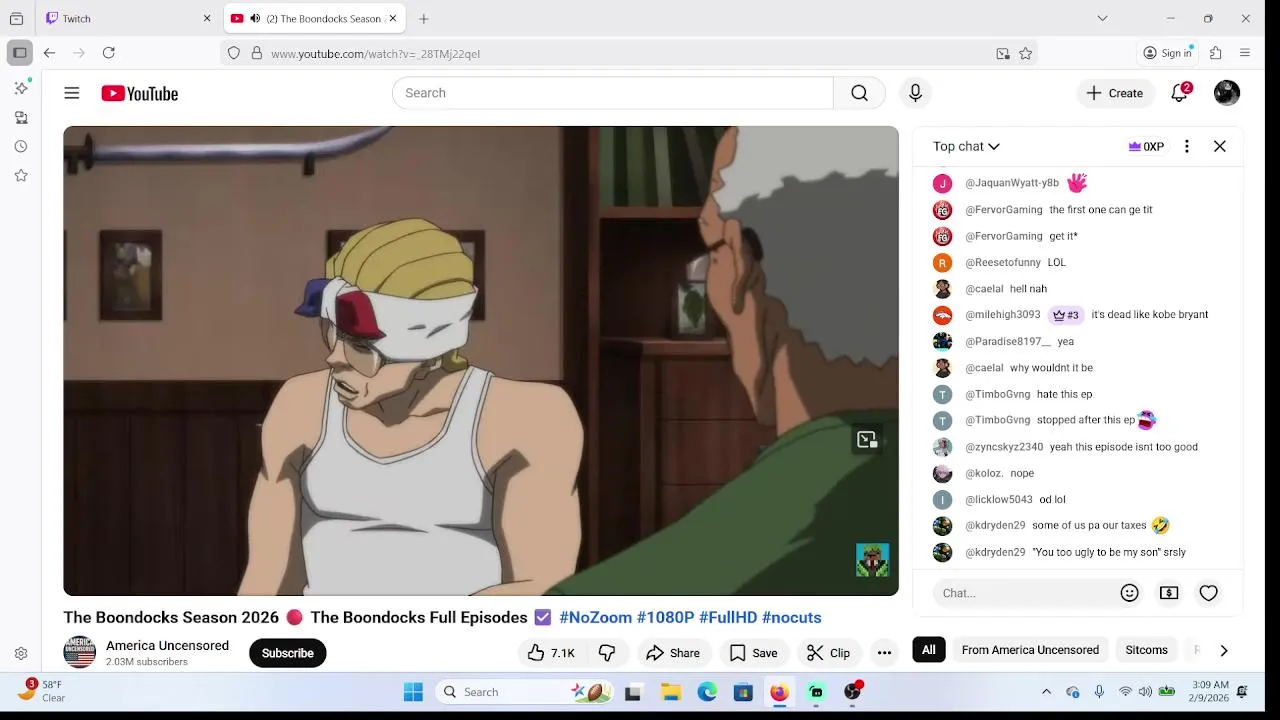
Task: Start voice search with microphone icon
Action: tap(915, 93)
